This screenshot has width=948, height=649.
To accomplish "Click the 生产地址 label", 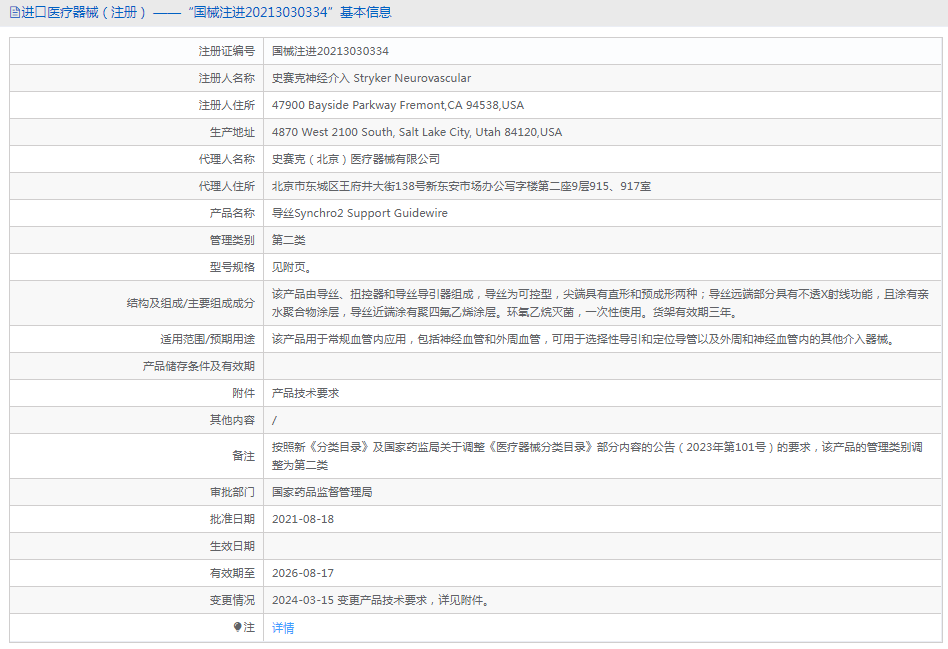I will 232,132.
